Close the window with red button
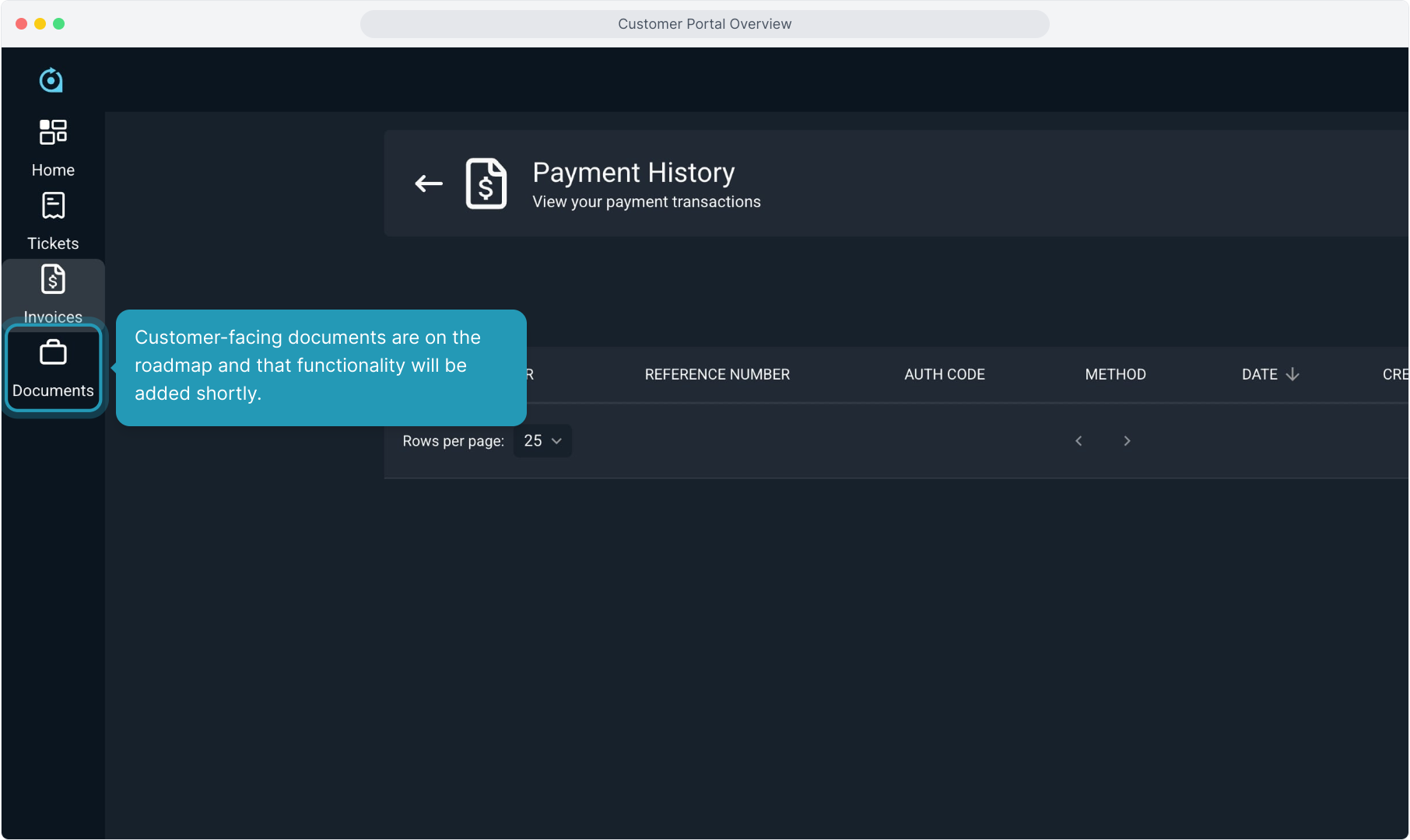Image resolution: width=1410 pixels, height=840 pixels. (22, 24)
